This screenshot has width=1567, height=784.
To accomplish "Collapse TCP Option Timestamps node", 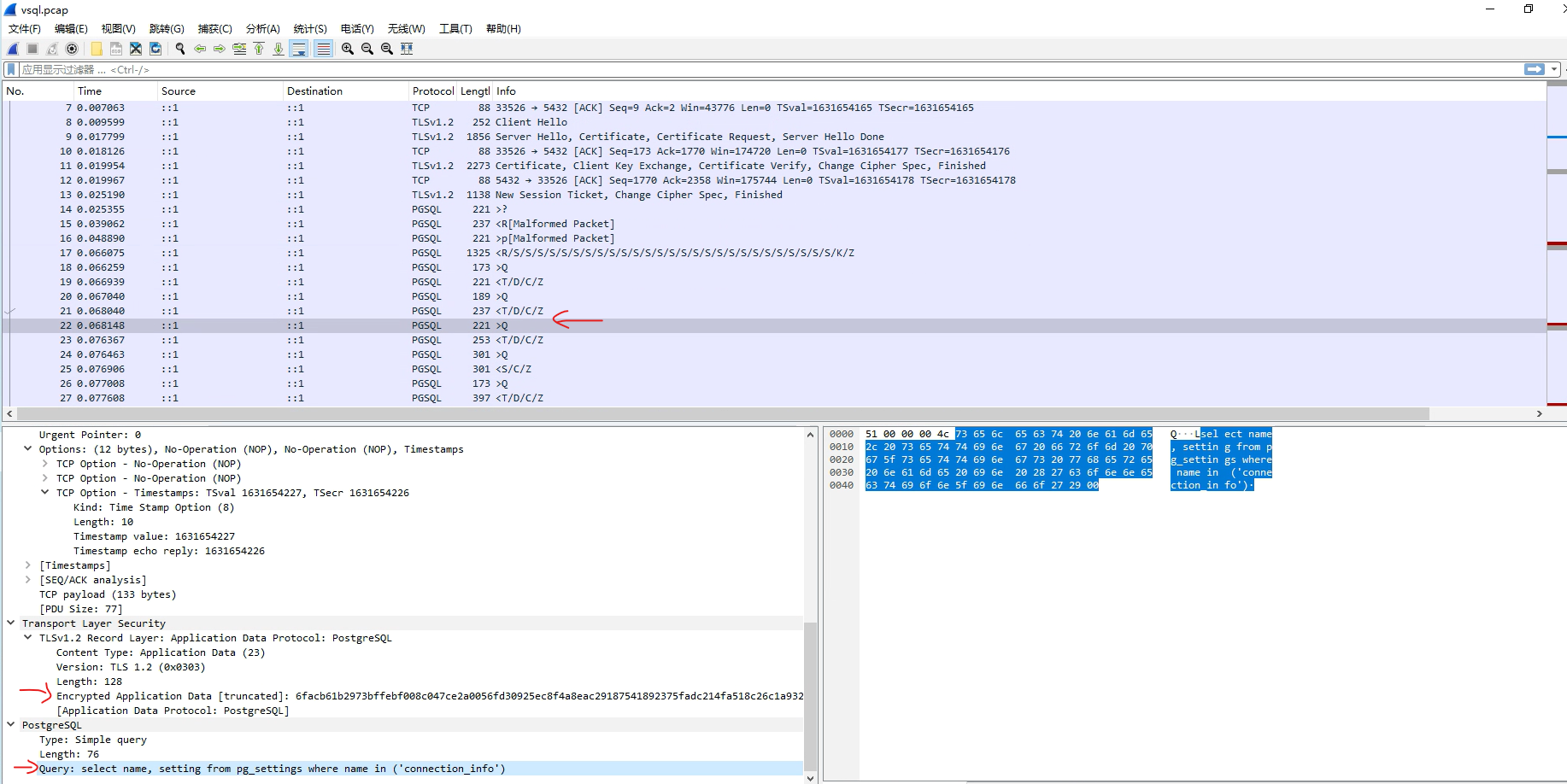I will click(x=44, y=493).
